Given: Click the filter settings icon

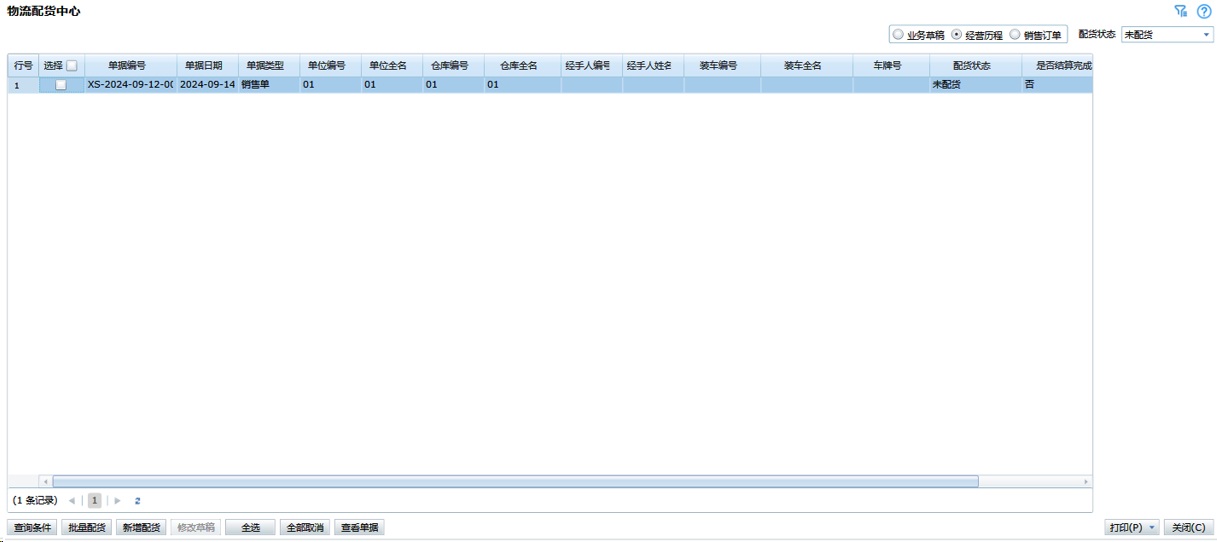Looking at the screenshot, I should click(x=1181, y=11).
